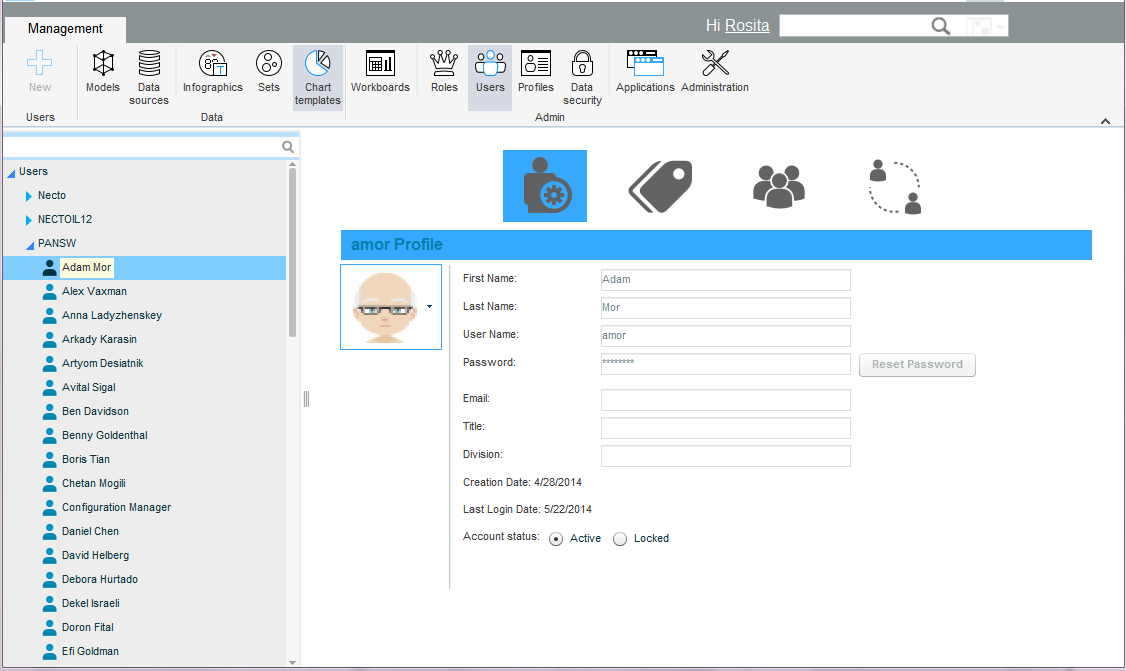1126x671 pixels.
Task: Click the user list vertical scrollbar
Action: pyautogui.click(x=292, y=250)
